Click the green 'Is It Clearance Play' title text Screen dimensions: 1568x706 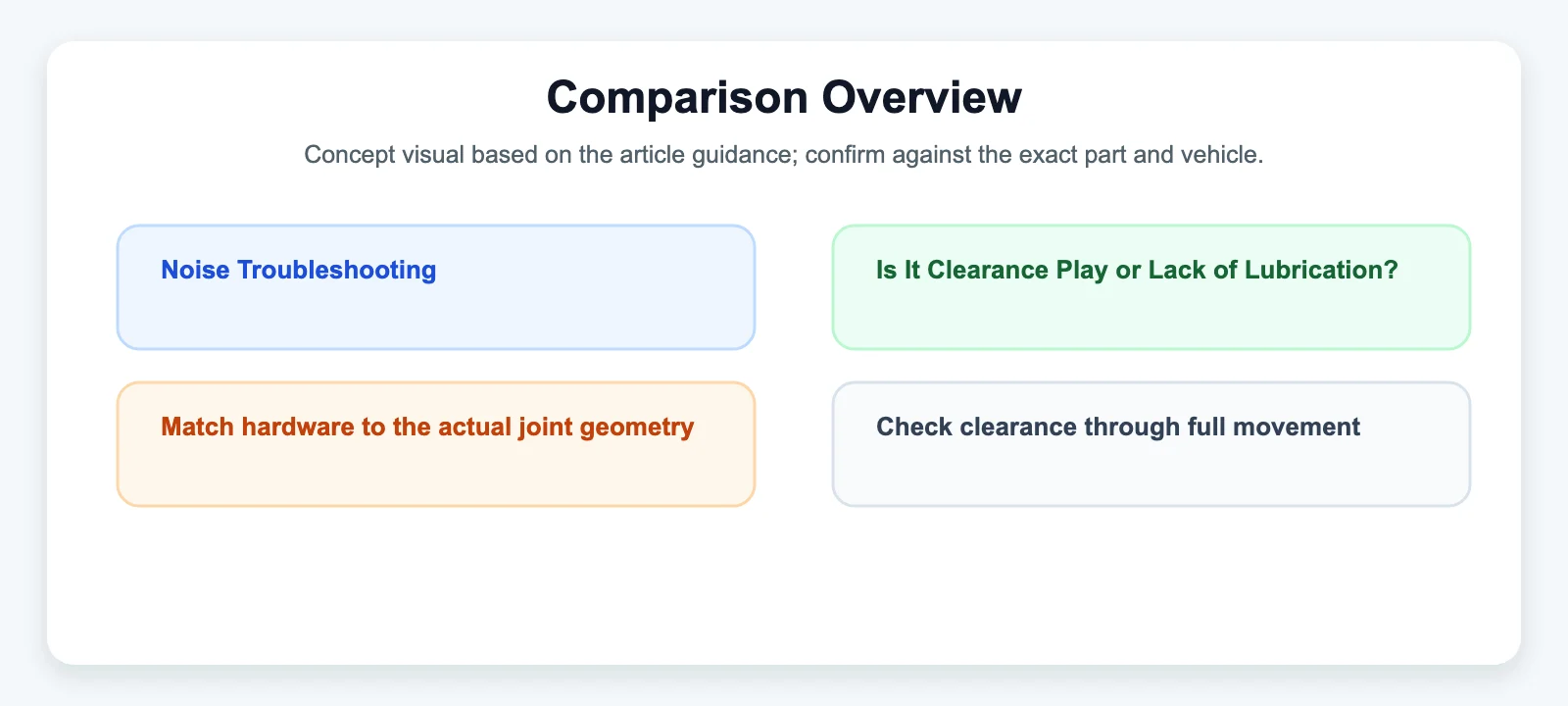992,270
